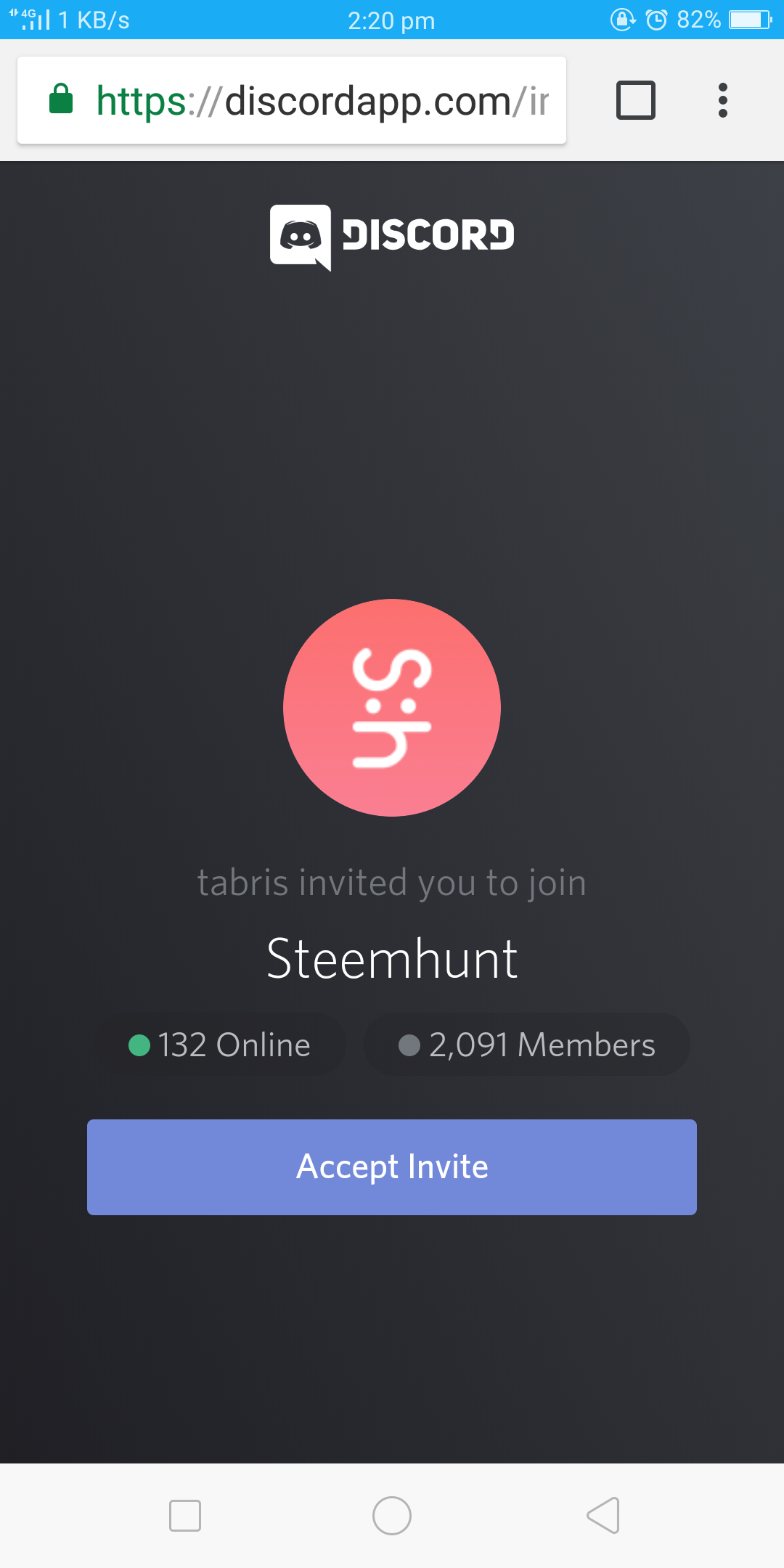Tap the 132 Online status pill
Image resolution: width=784 pixels, height=1568 pixels.
point(219,1045)
